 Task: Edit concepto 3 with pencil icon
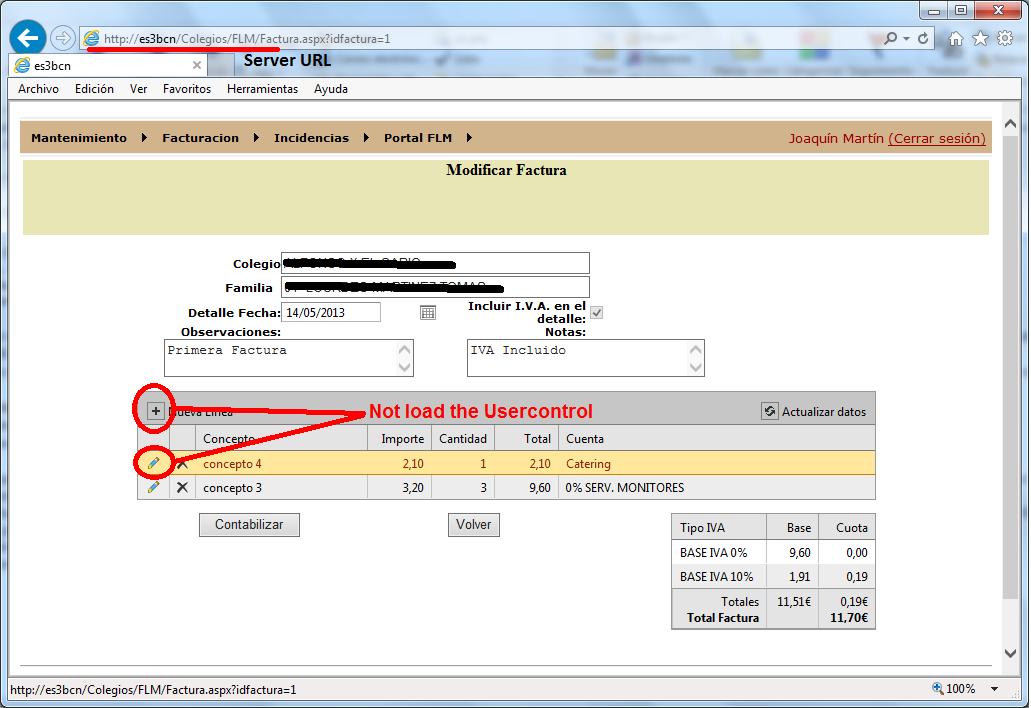coord(153,487)
